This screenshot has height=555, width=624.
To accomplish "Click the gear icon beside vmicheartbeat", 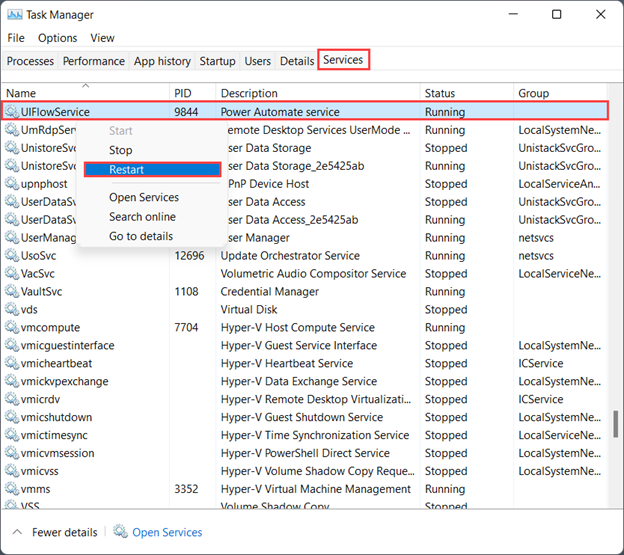I will pos(12,363).
